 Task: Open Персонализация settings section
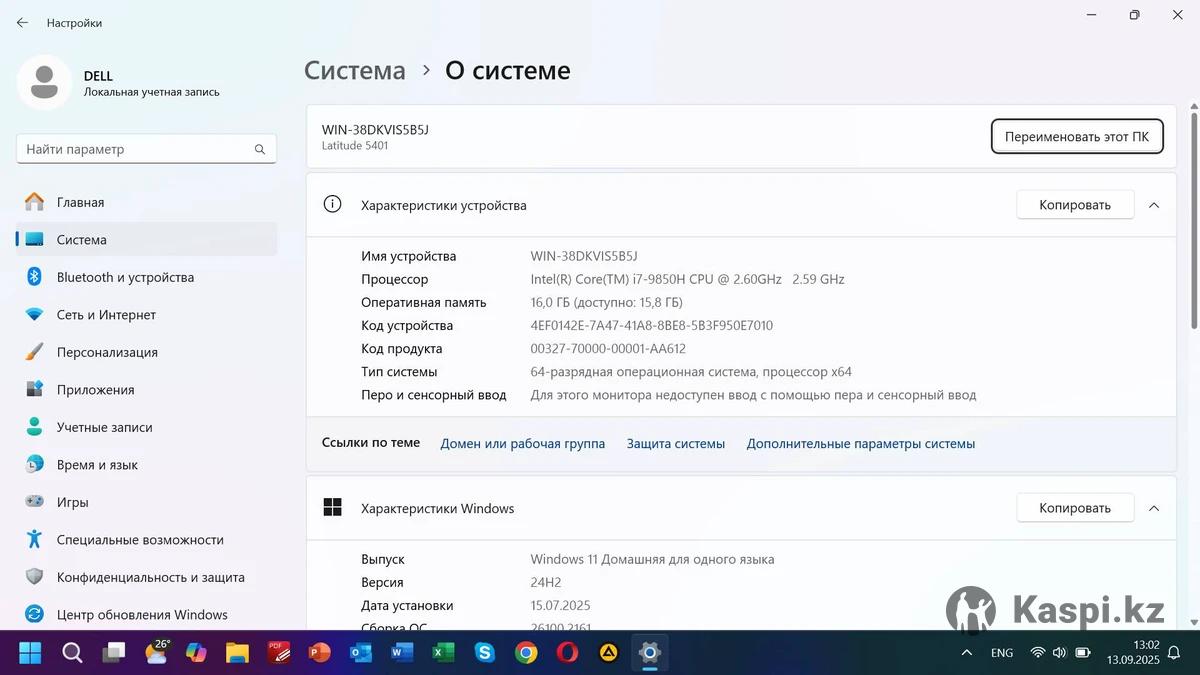(x=107, y=352)
